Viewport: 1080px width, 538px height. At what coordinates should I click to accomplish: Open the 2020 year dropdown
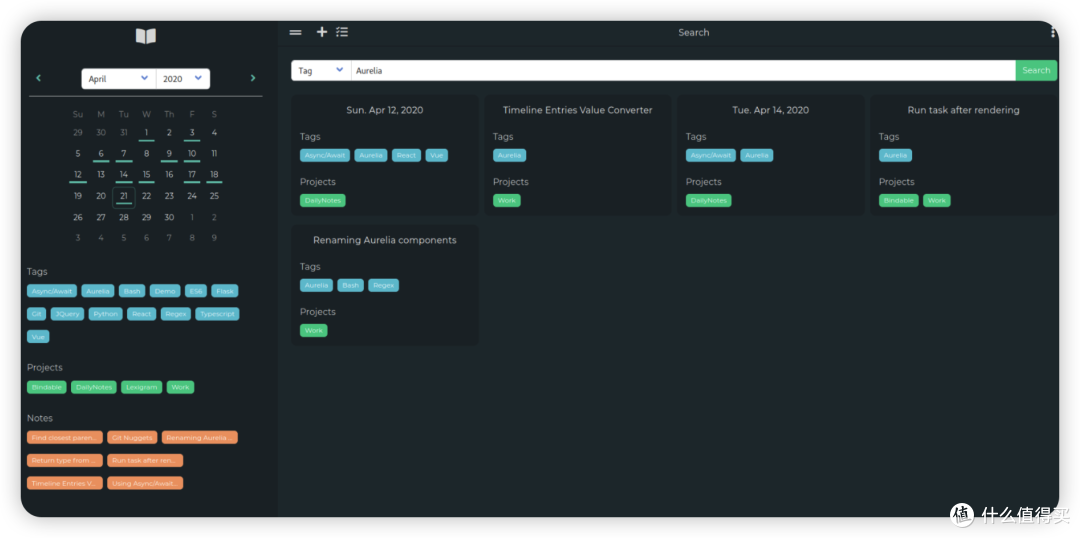point(183,79)
